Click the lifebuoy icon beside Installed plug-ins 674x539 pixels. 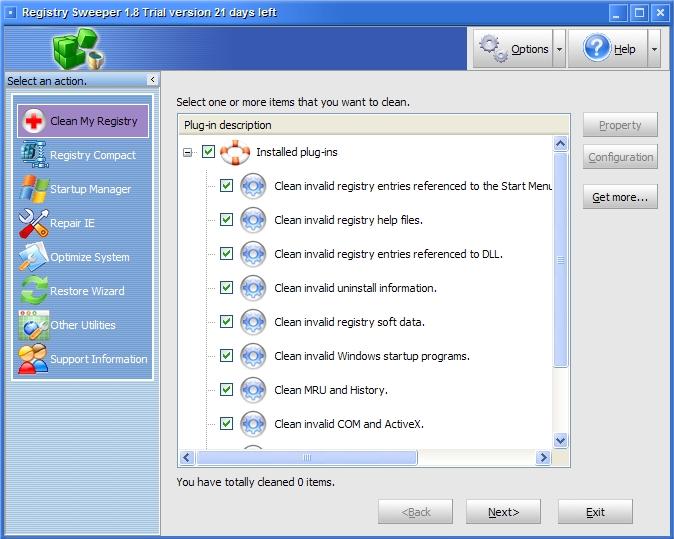235,152
